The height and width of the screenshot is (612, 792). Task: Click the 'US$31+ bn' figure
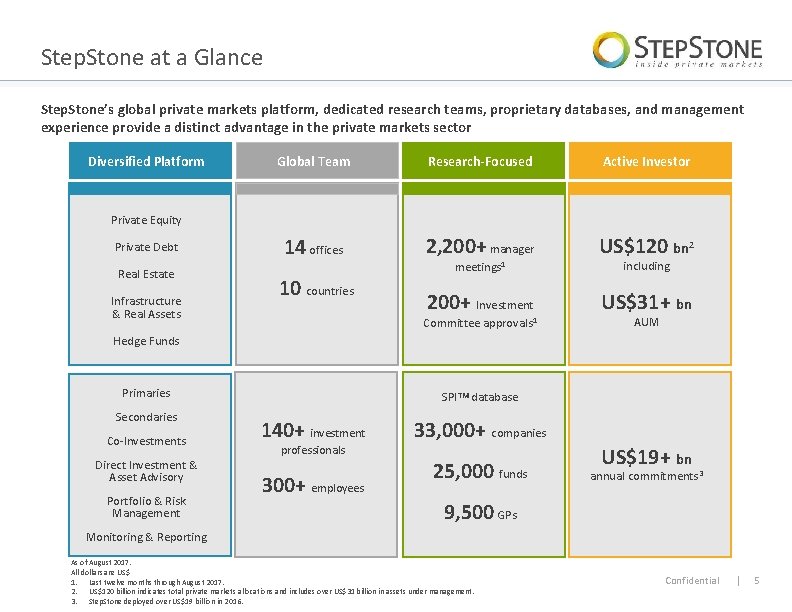coord(647,302)
